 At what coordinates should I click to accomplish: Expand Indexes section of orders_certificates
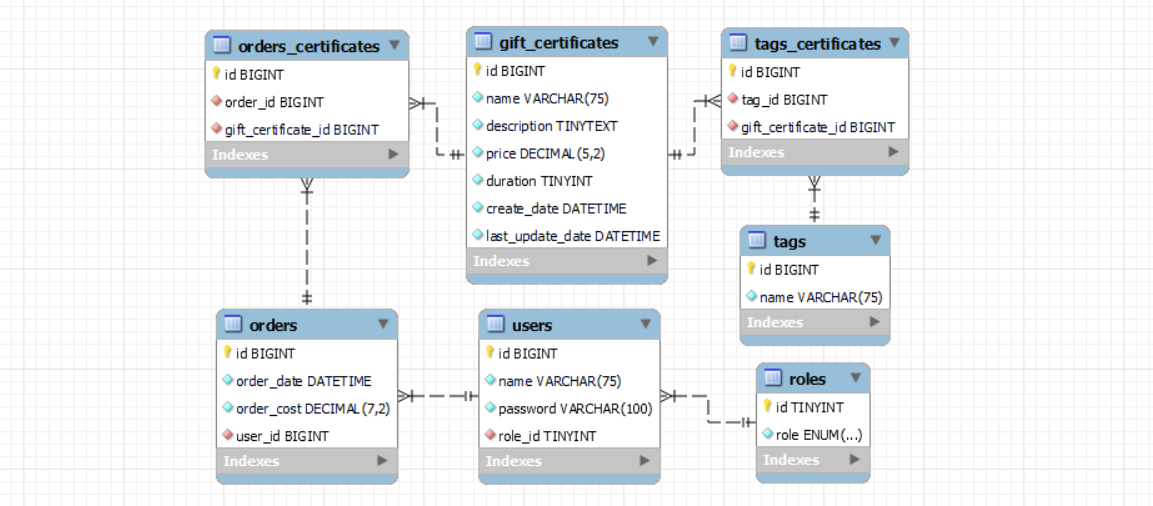coord(393,154)
